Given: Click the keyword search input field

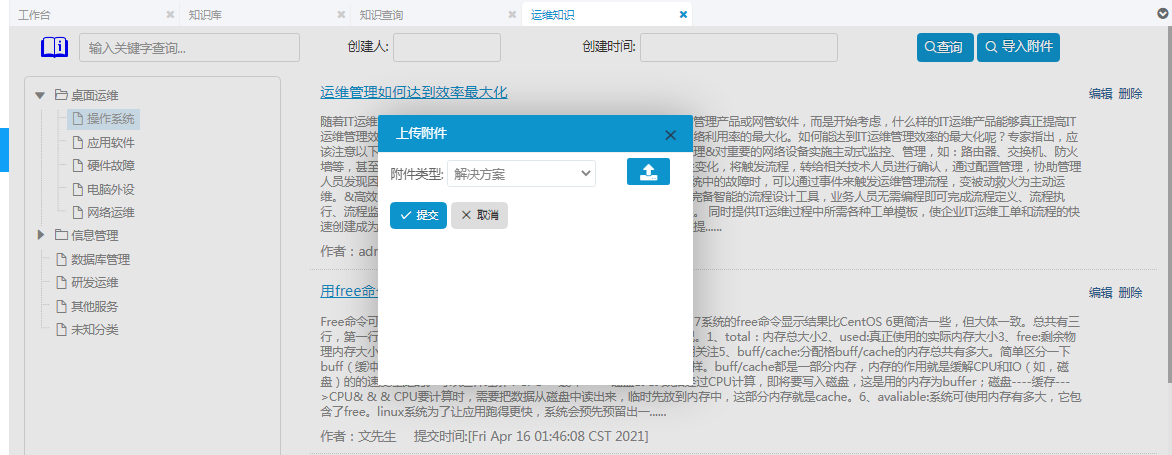Looking at the screenshot, I should pyautogui.click(x=189, y=48).
